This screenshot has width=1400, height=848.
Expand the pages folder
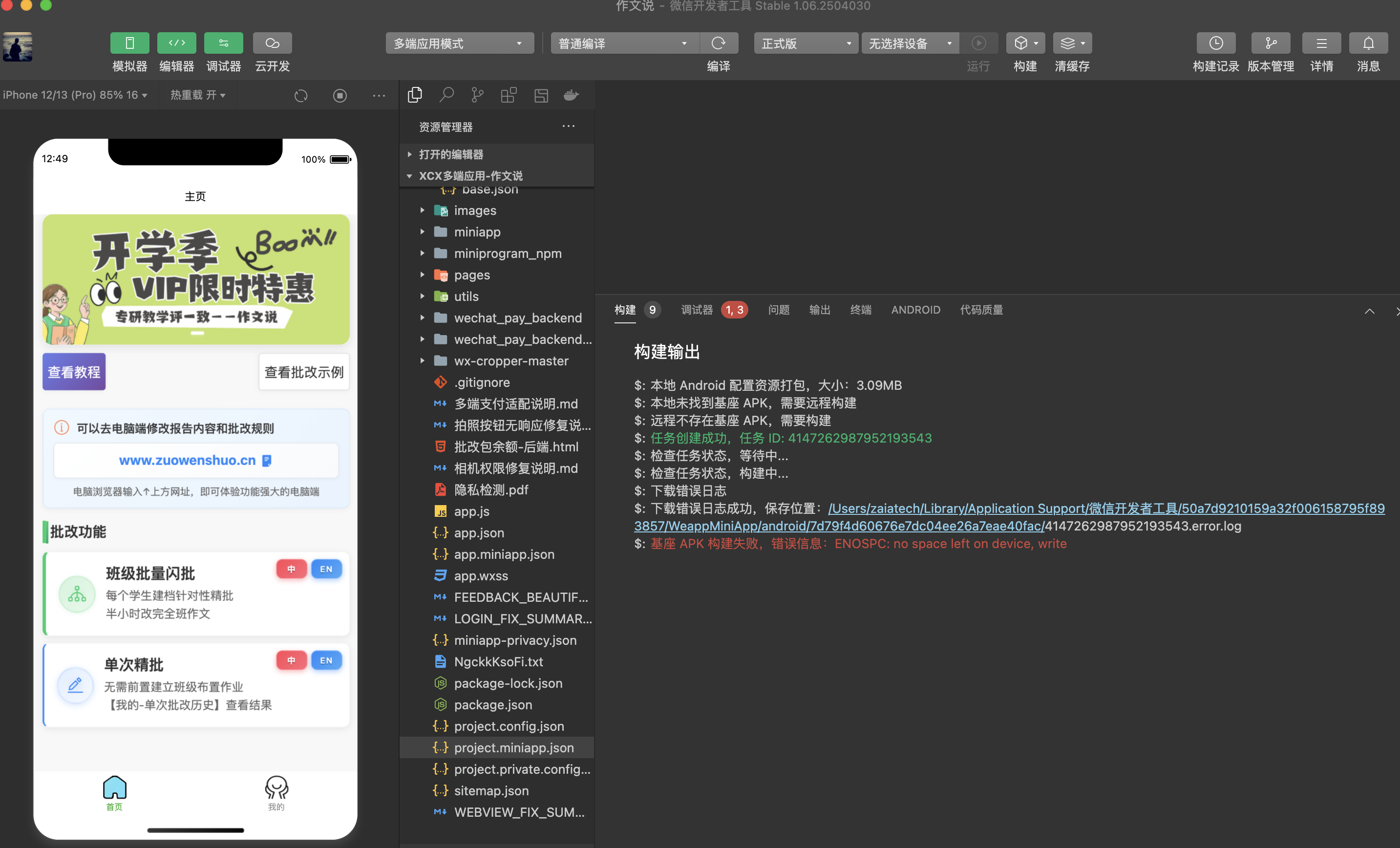coord(471,275)
